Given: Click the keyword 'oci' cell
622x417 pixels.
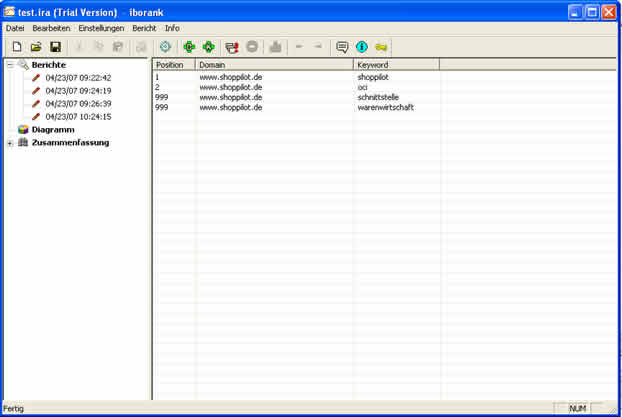Looking at the screenshot, I should 362,87.
